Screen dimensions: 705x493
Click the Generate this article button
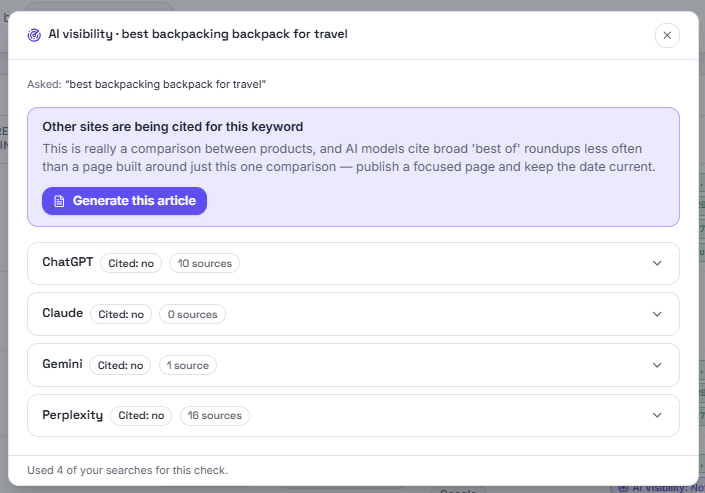point(125,201)
